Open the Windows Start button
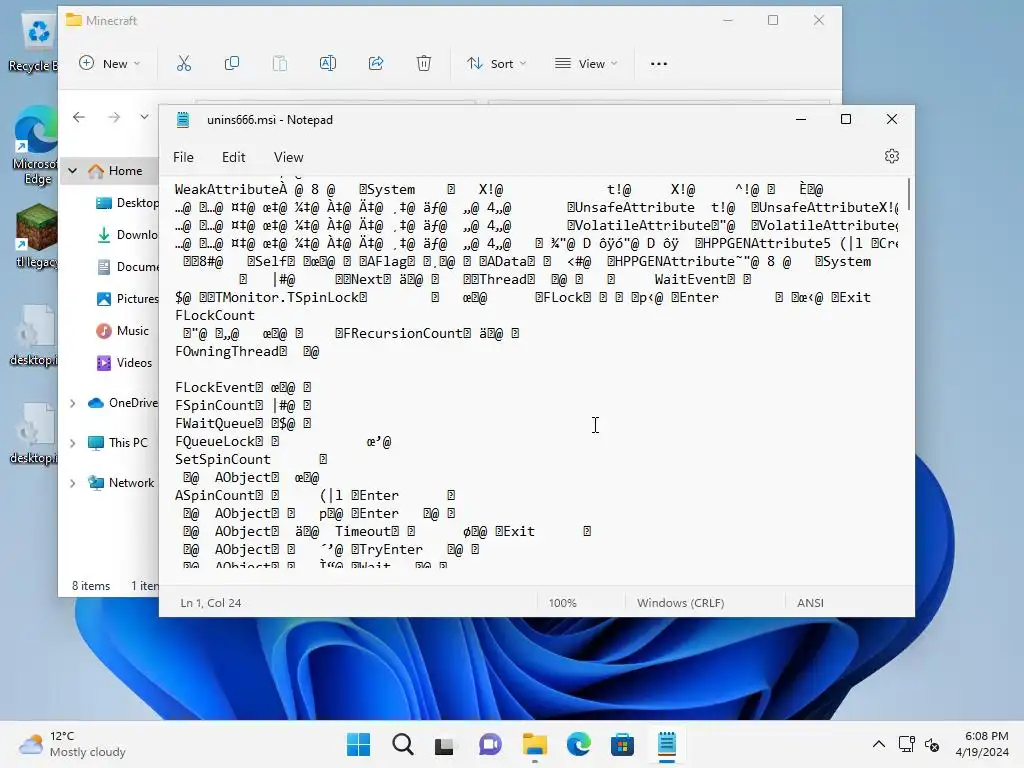1024x768 pixels. coord(359,744)
